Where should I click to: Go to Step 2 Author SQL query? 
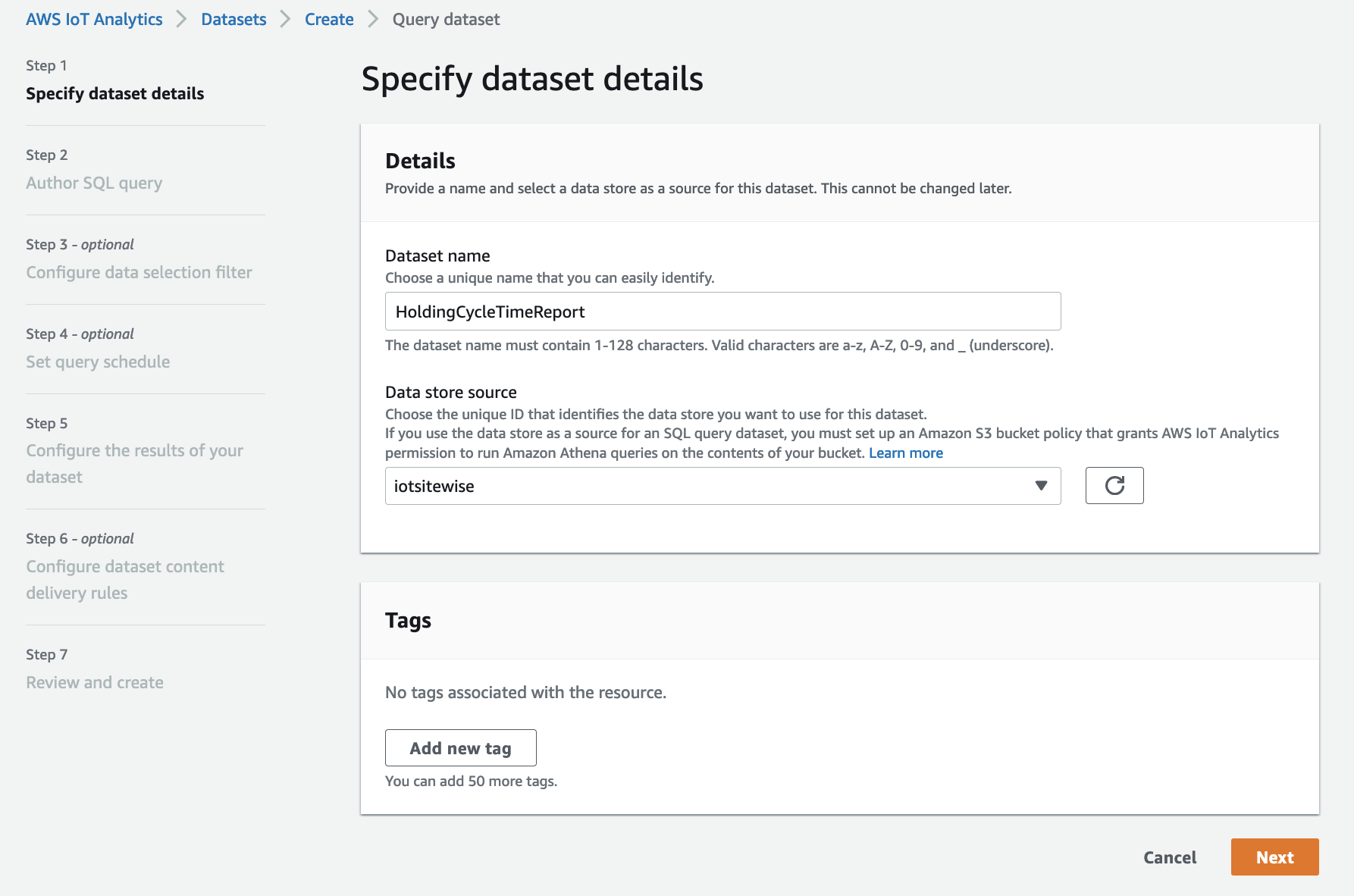pyautogui.click(x=94, y=183)
